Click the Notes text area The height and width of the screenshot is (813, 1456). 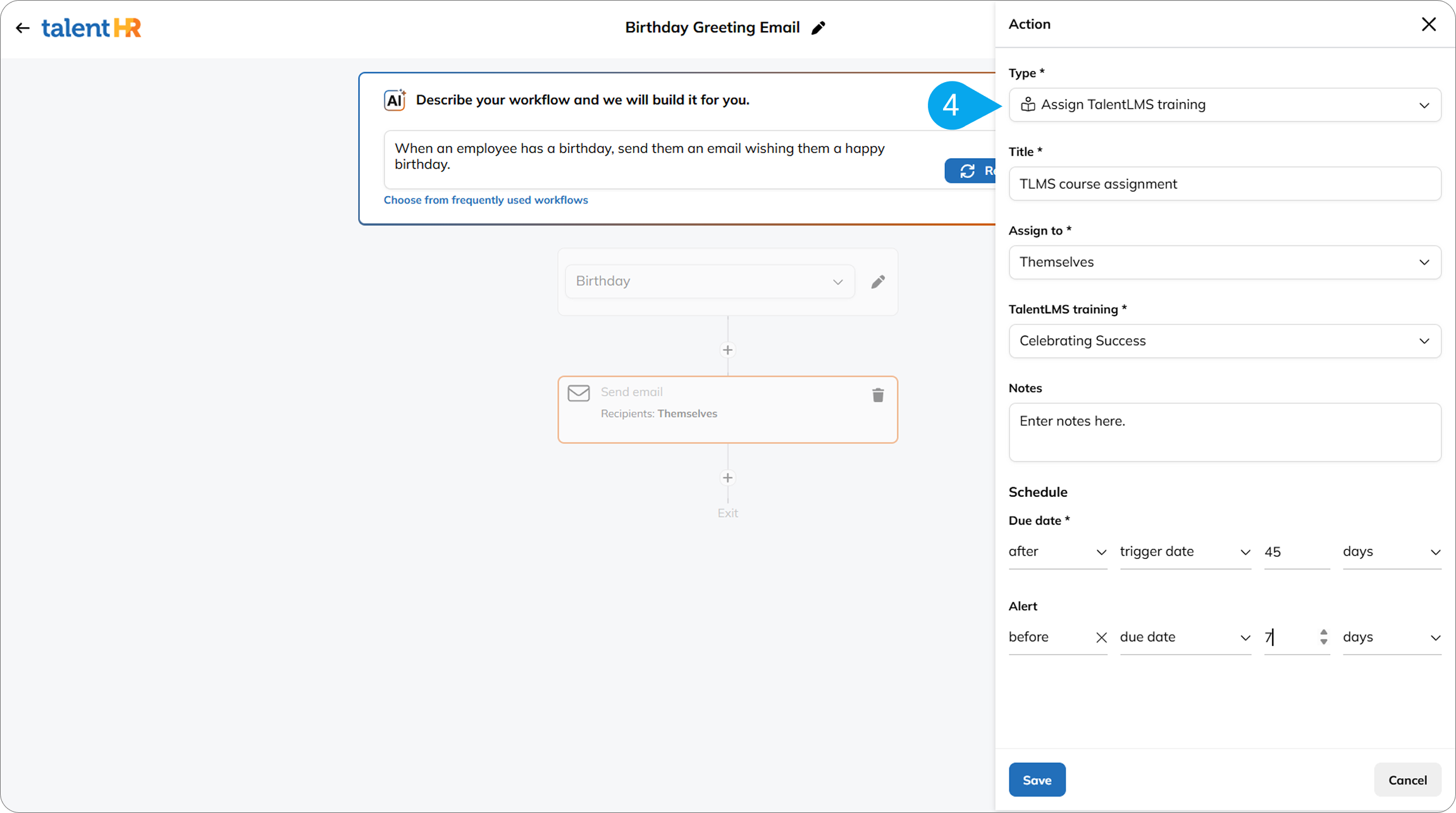pos(1225,432)
